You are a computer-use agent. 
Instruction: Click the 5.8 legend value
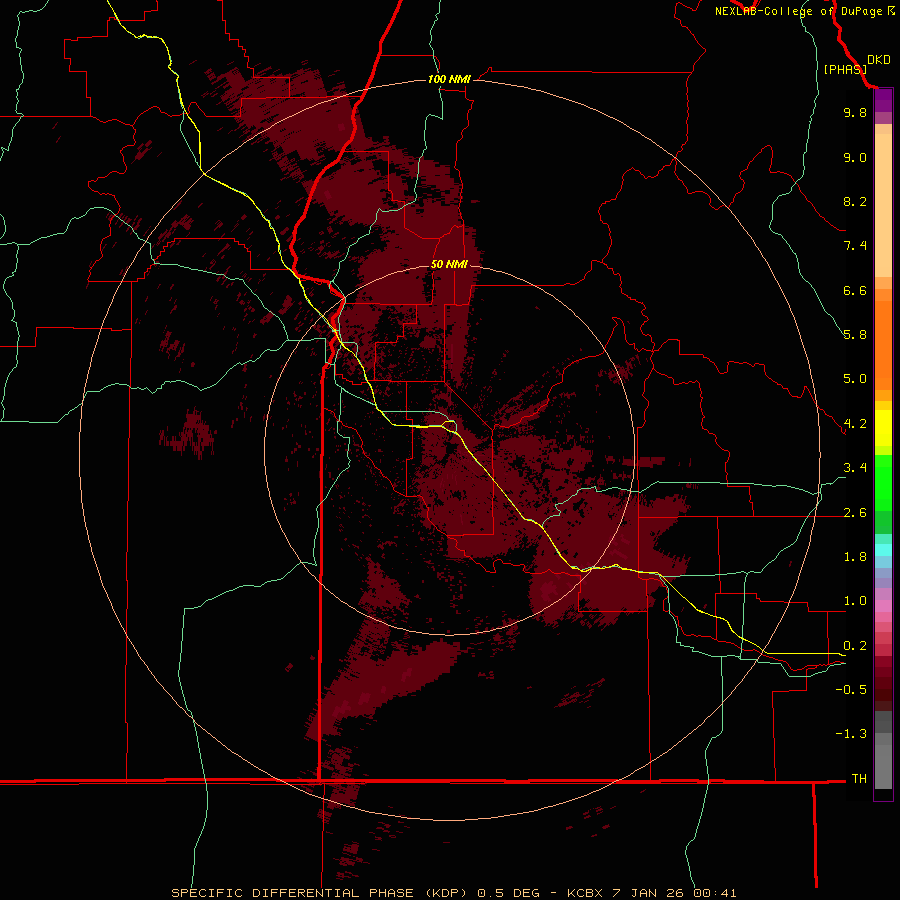[855, 335]
